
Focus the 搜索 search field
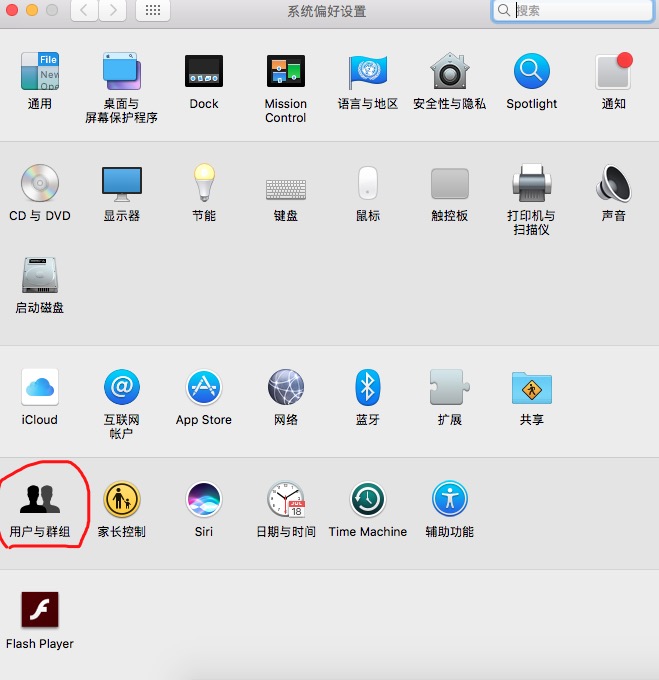pyautogui.click(x=572, y=10)
